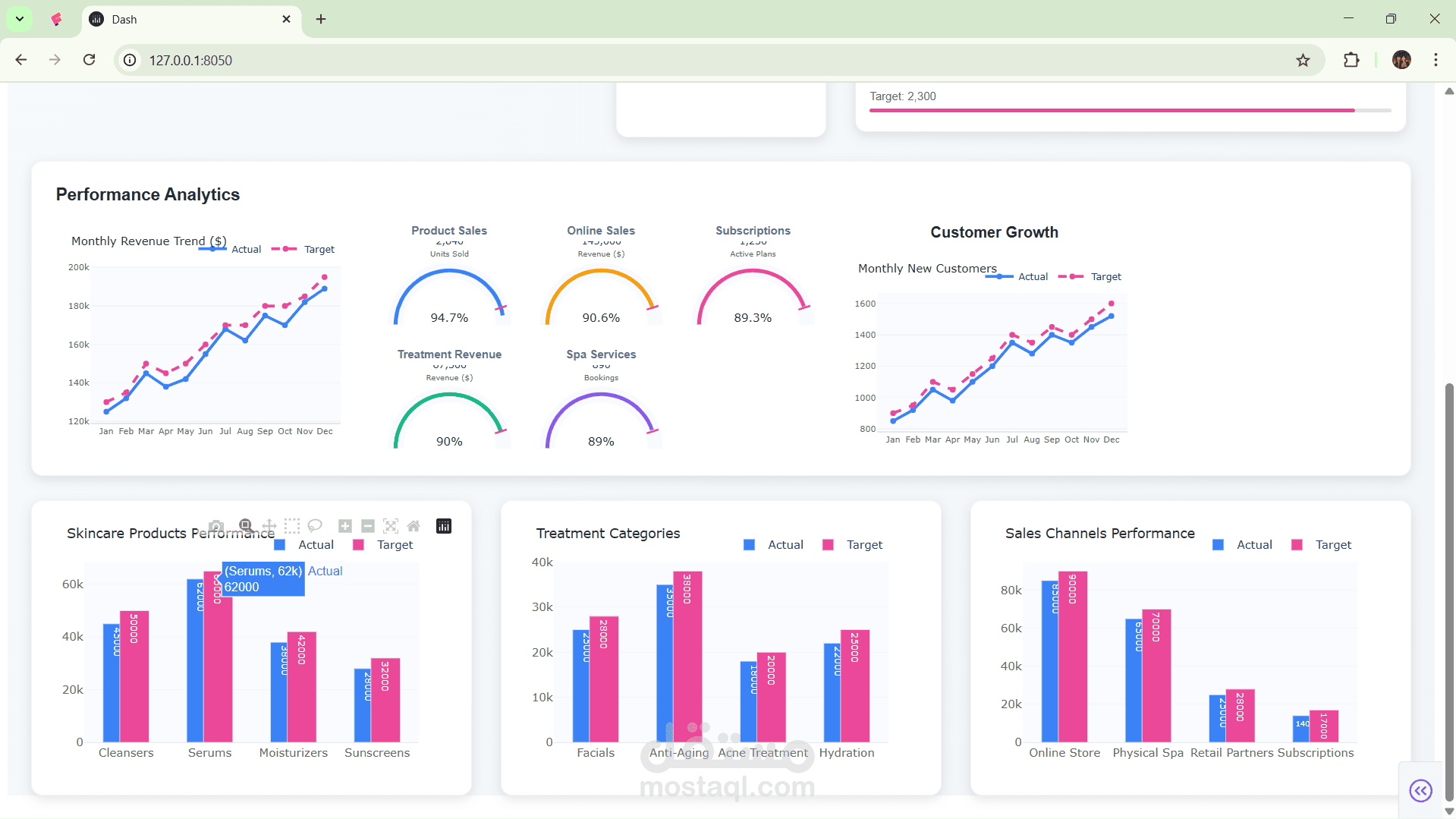Toggle Actual trace in Monthly Revenue Trend legend
Image resolution: width=1456 pixels, height=819 pixels.
click(230, 249)
